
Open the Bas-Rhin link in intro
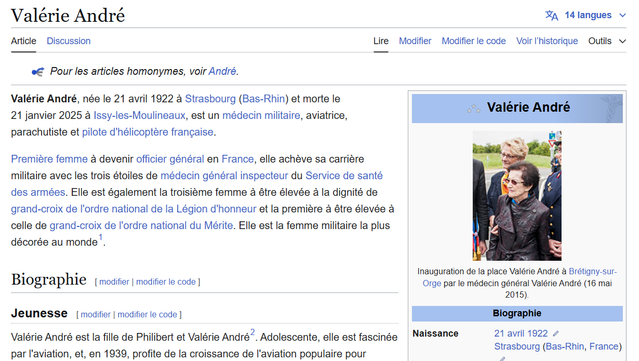click(263, 99)
